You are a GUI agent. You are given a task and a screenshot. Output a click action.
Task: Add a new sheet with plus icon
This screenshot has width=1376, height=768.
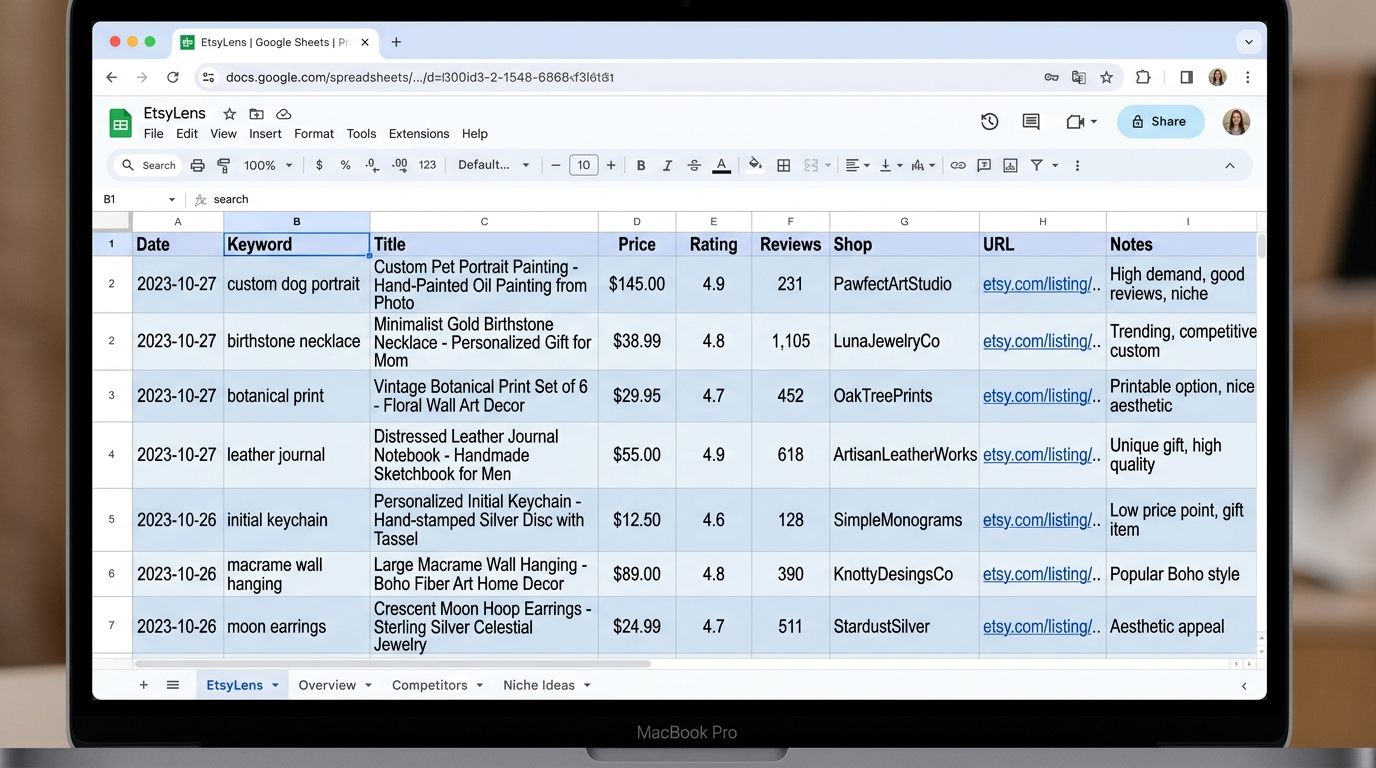144,685
